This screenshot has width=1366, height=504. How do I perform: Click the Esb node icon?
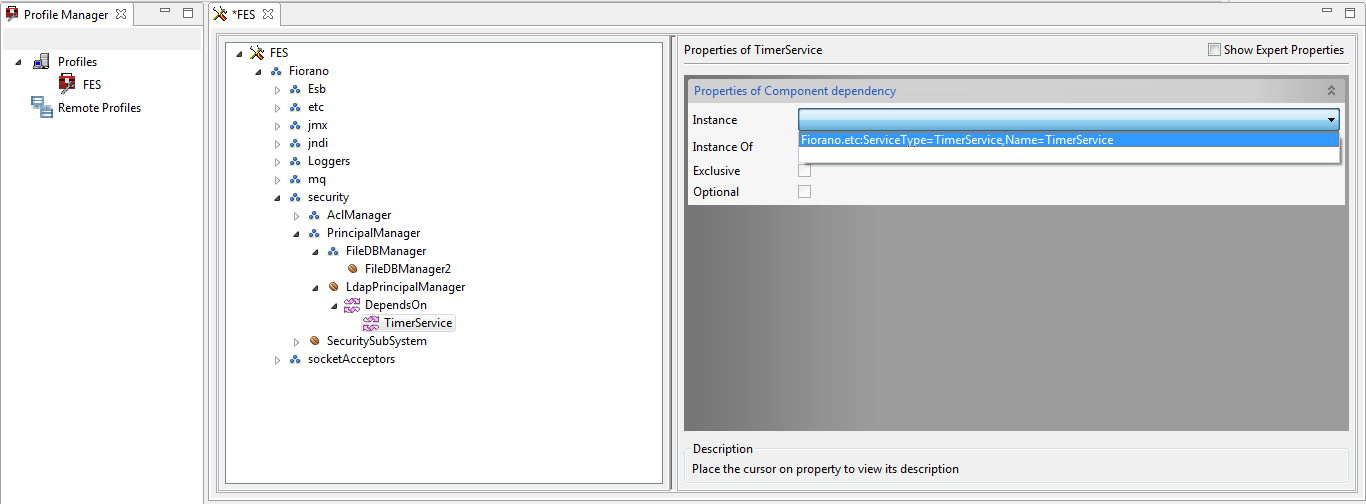(295, 89)
